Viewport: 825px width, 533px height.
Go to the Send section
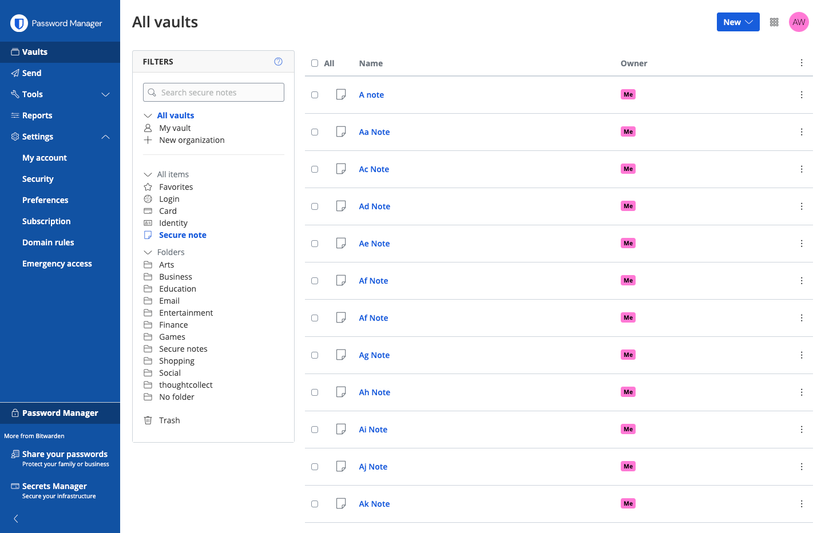32,73
